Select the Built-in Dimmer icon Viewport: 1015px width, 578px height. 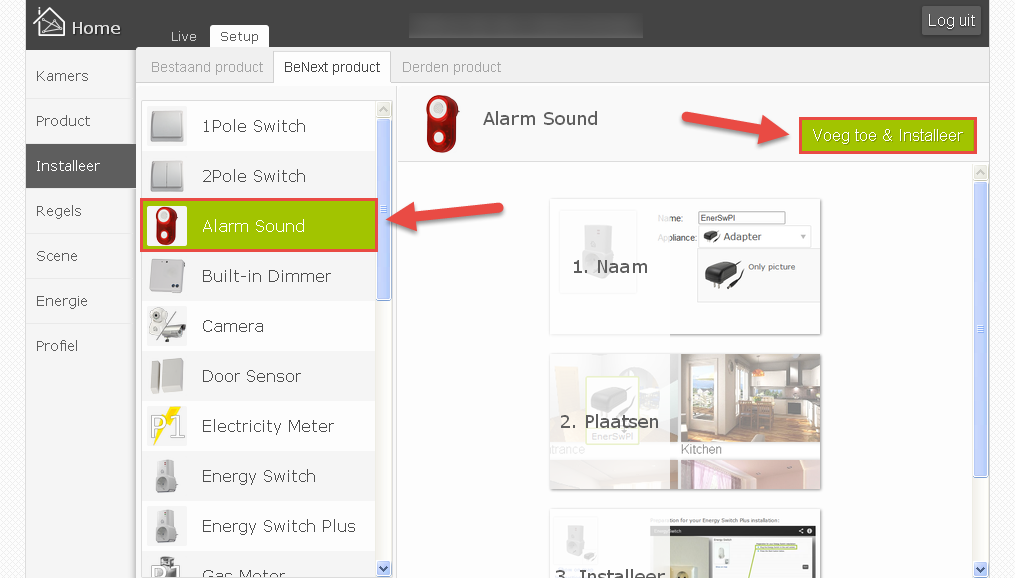pos(167,276)
